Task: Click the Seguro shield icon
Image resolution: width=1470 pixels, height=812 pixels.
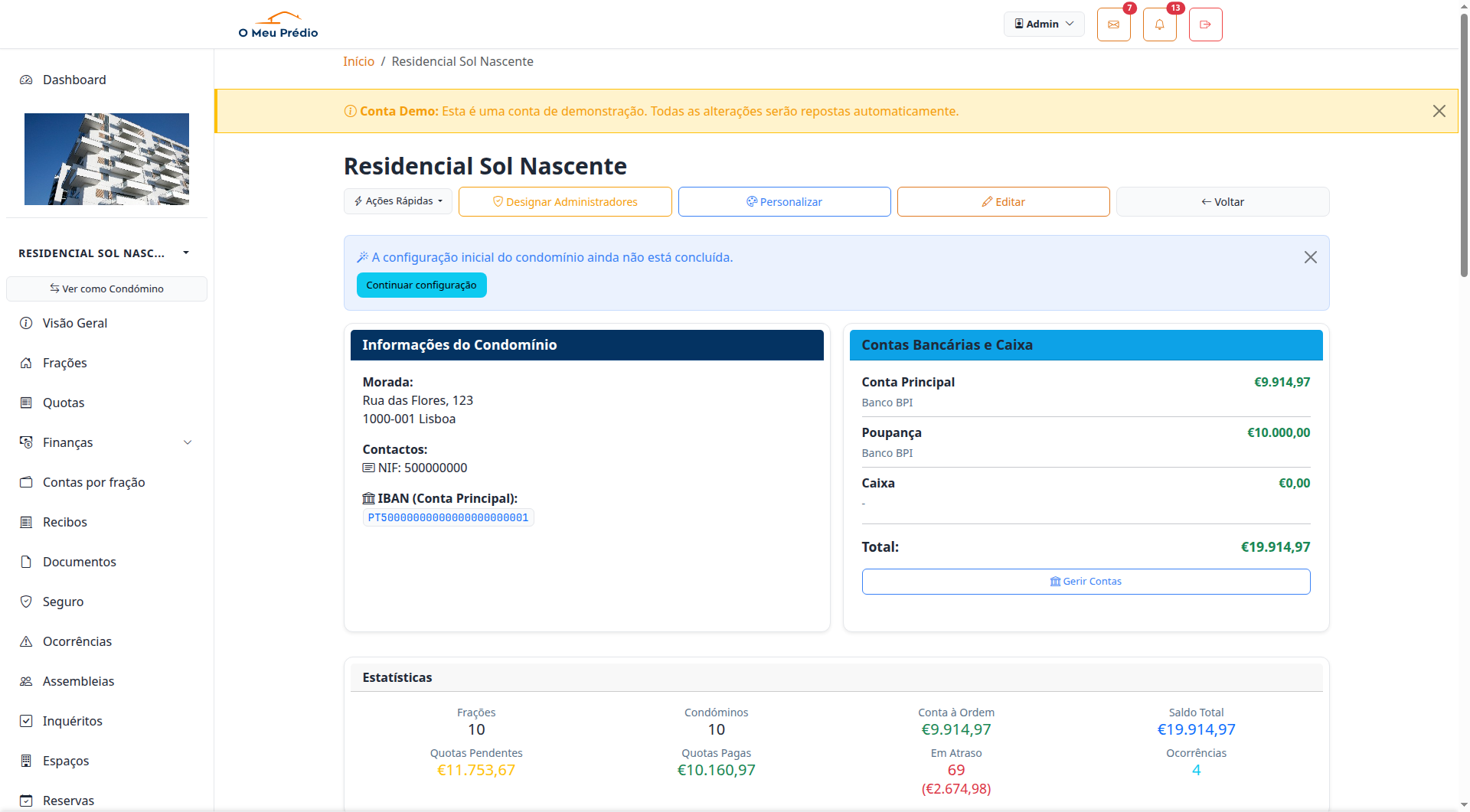Action: pos(26,602)
